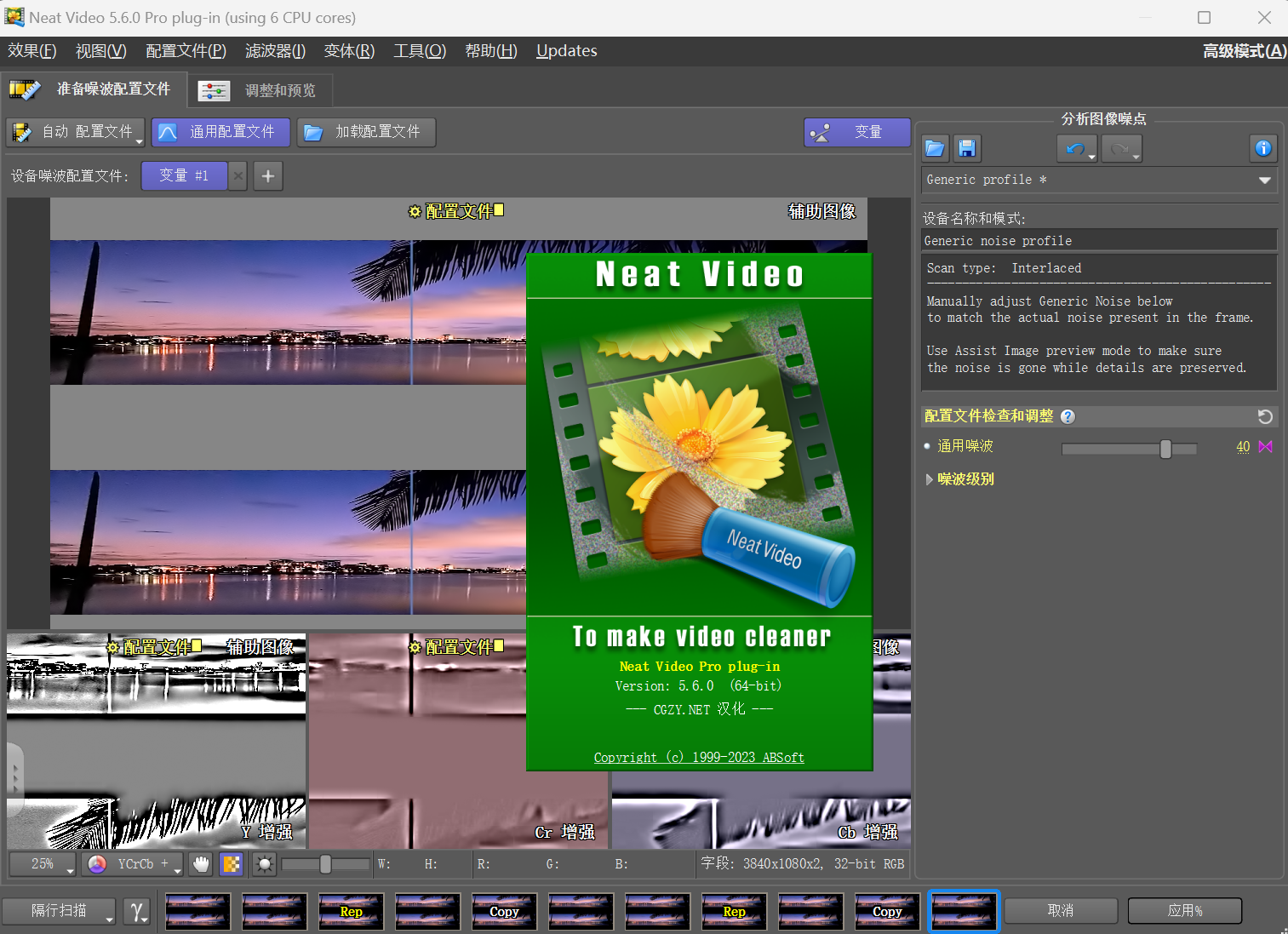Save the noise profile via the floppy icon
This screenshot has width=1288, height=934.
coord(967,148)
